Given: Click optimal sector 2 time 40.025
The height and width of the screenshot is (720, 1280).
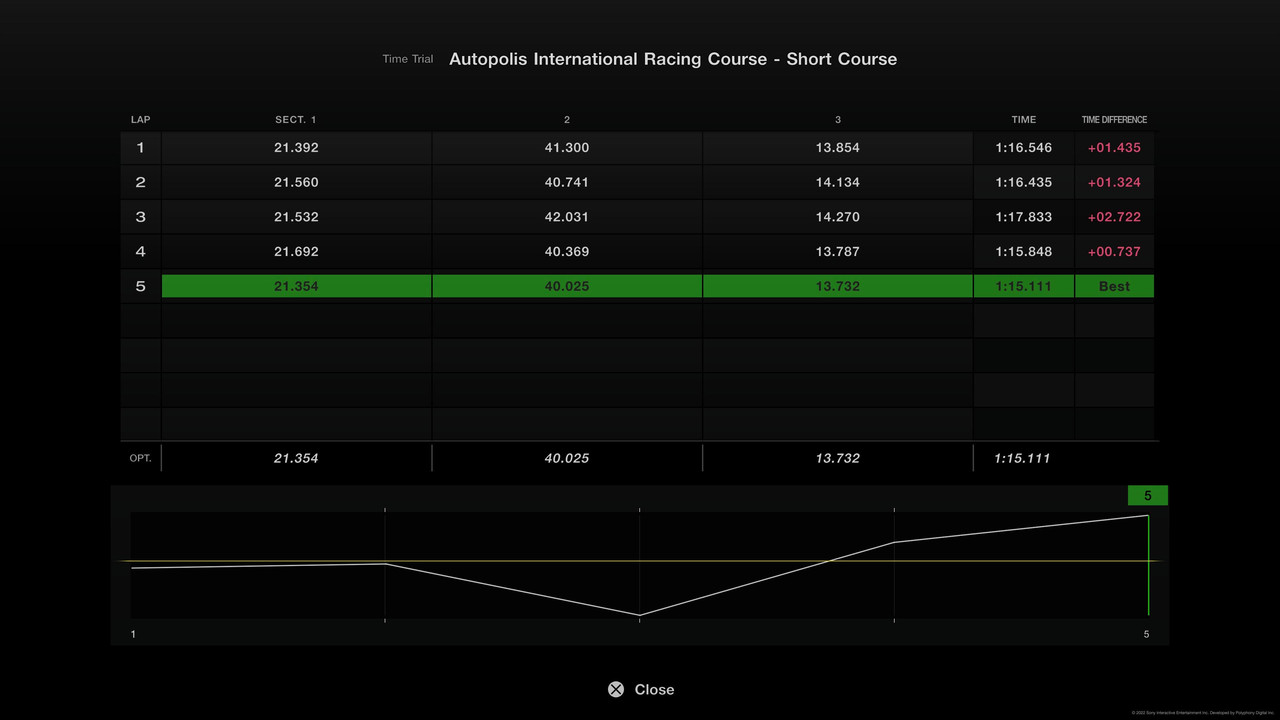Looking at the screenshot, I should click(567, 458).
